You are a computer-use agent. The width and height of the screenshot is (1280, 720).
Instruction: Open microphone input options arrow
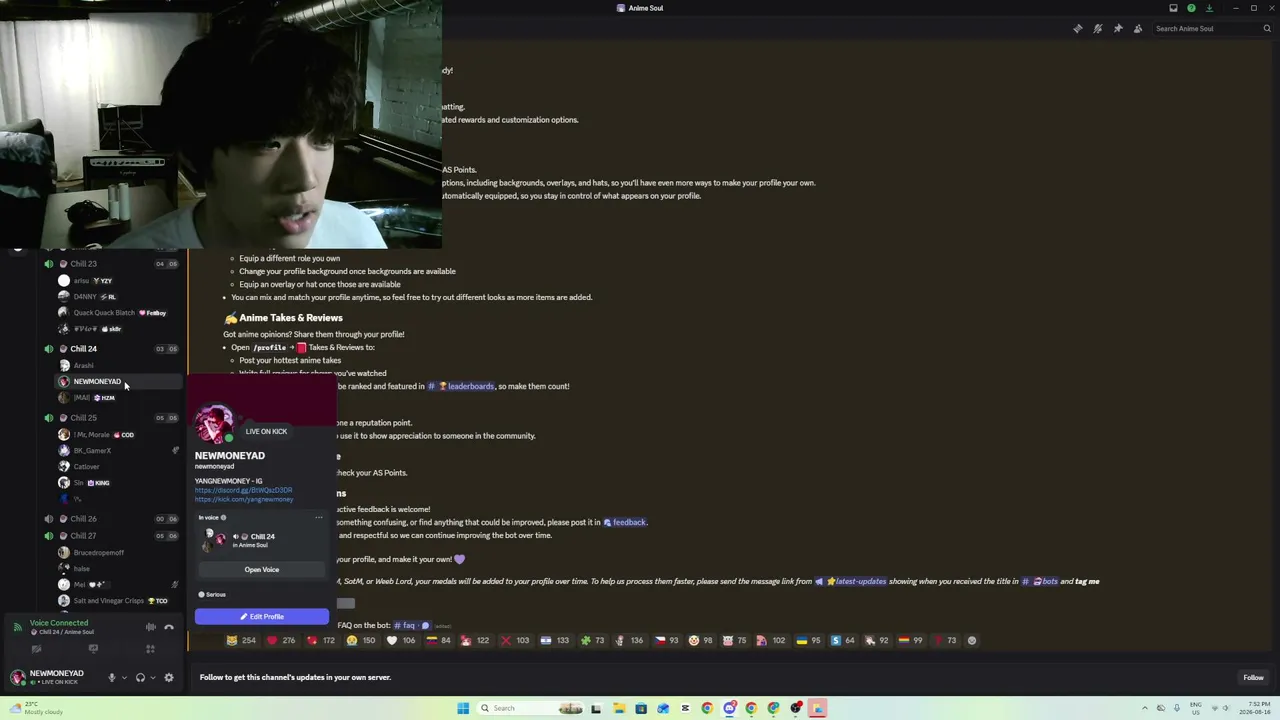click(x=124, y=677)
